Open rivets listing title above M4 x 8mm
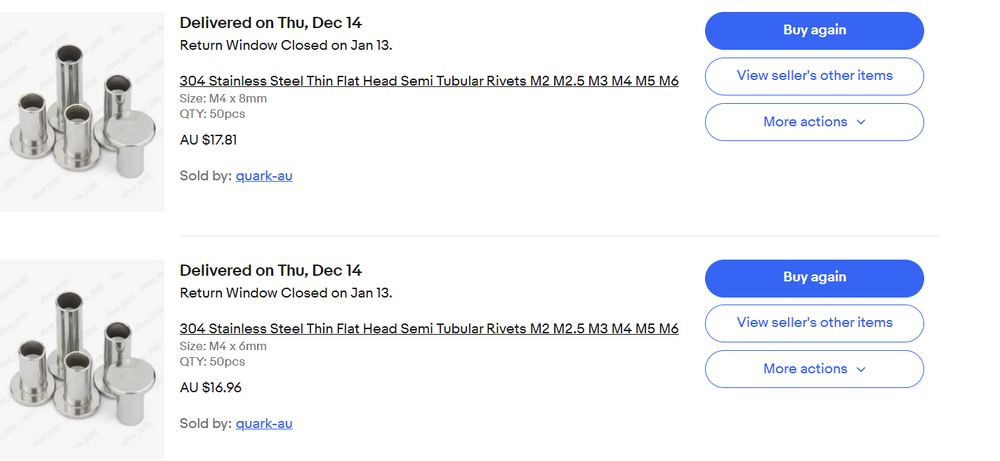Viewport: 1000px width, 461px height. coord(429,81)
